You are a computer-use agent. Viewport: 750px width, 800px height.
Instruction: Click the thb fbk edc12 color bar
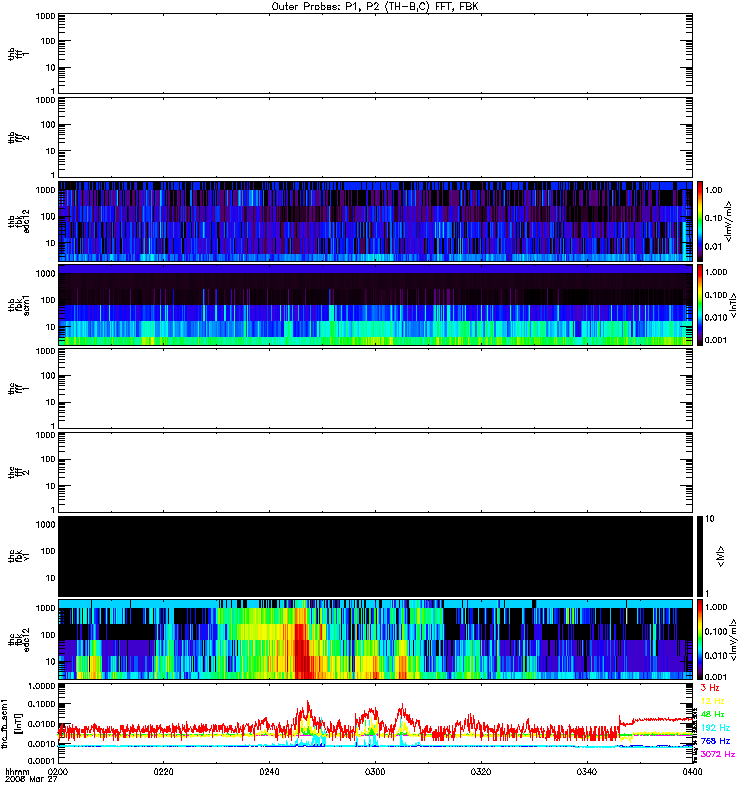tap(700, 220)
